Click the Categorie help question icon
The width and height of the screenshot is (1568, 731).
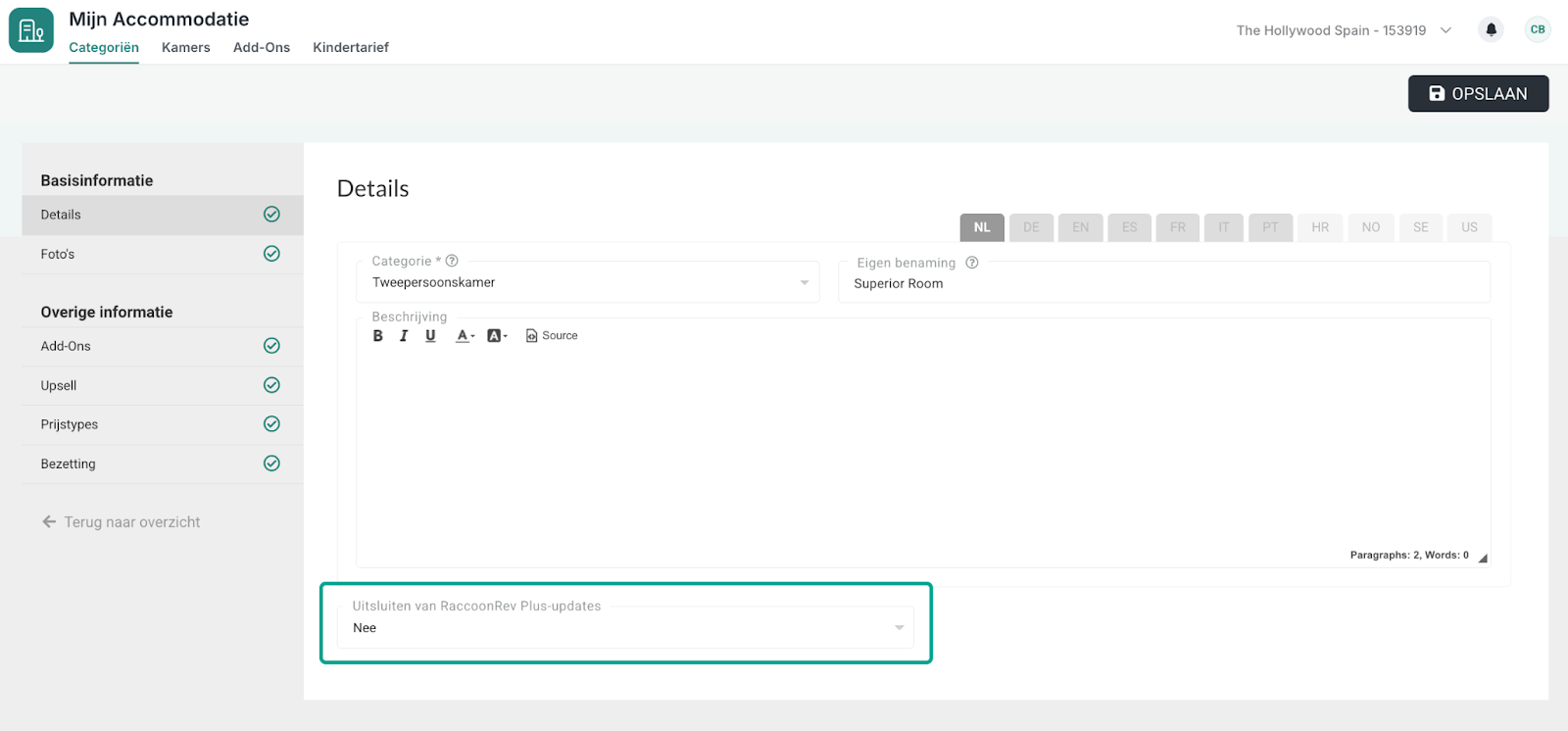click(452, 261)
